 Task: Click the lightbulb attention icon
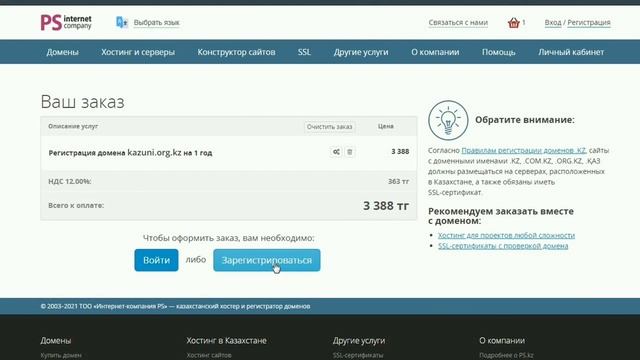tap(448, 120)
